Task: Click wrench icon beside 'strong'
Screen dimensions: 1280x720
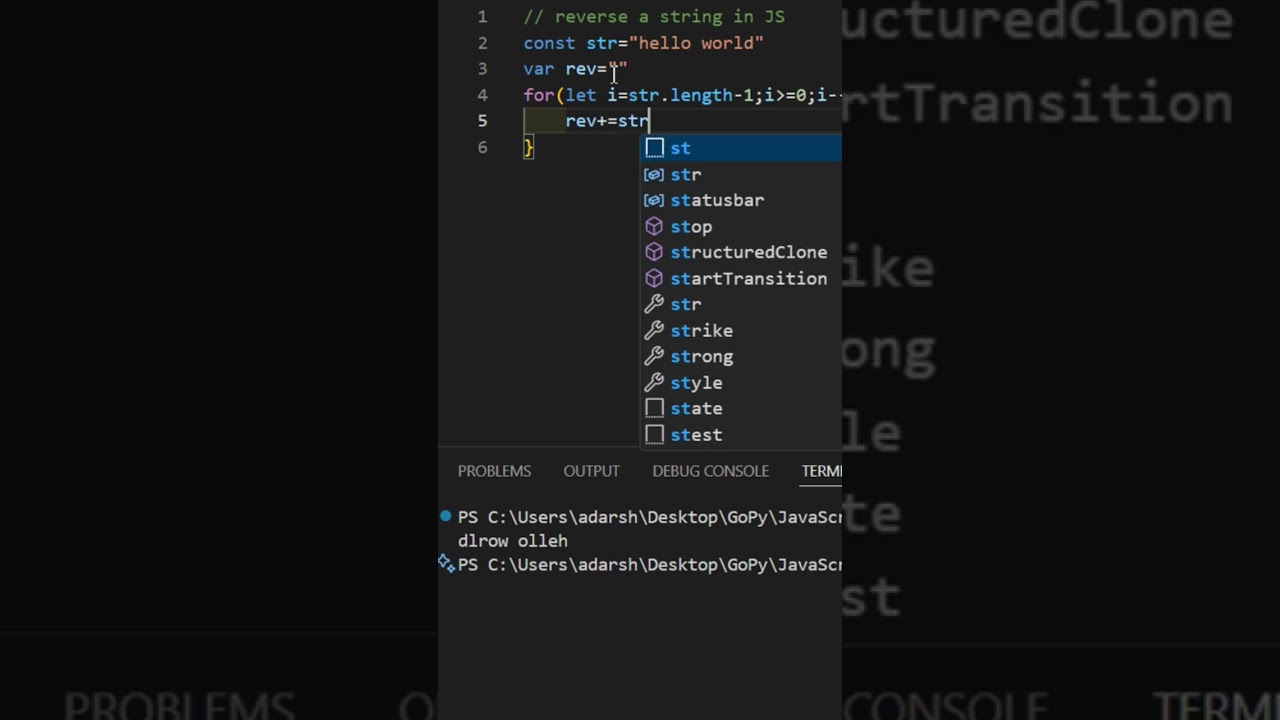Action: [654, 356]
